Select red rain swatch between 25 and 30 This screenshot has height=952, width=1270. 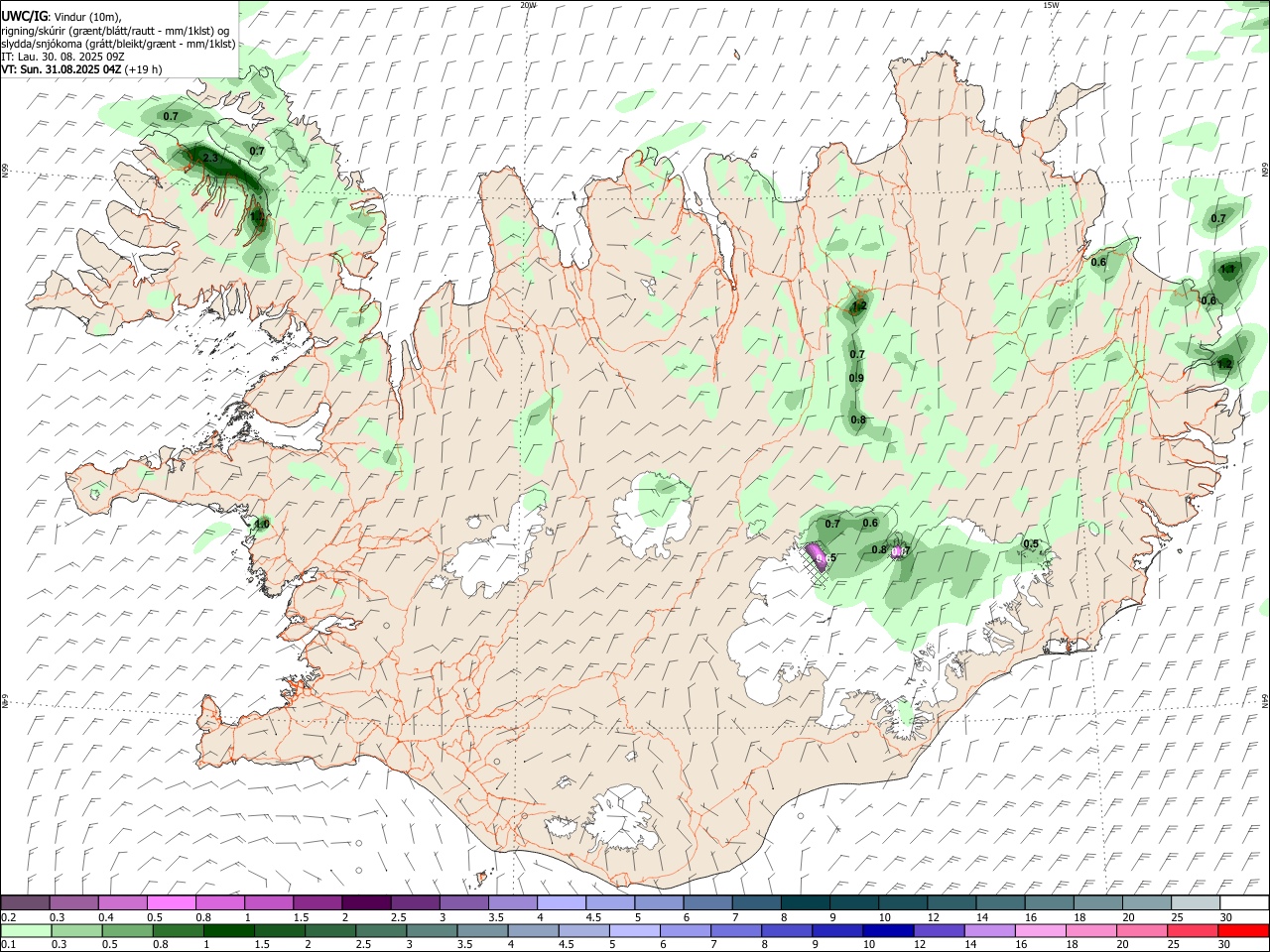tap(1192, 930)
